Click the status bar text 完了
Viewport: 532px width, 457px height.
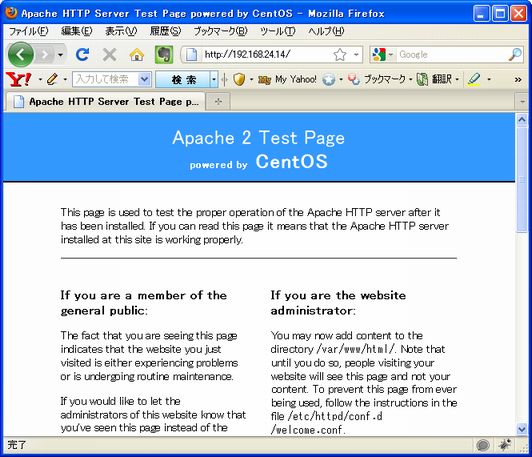point(16,444)
